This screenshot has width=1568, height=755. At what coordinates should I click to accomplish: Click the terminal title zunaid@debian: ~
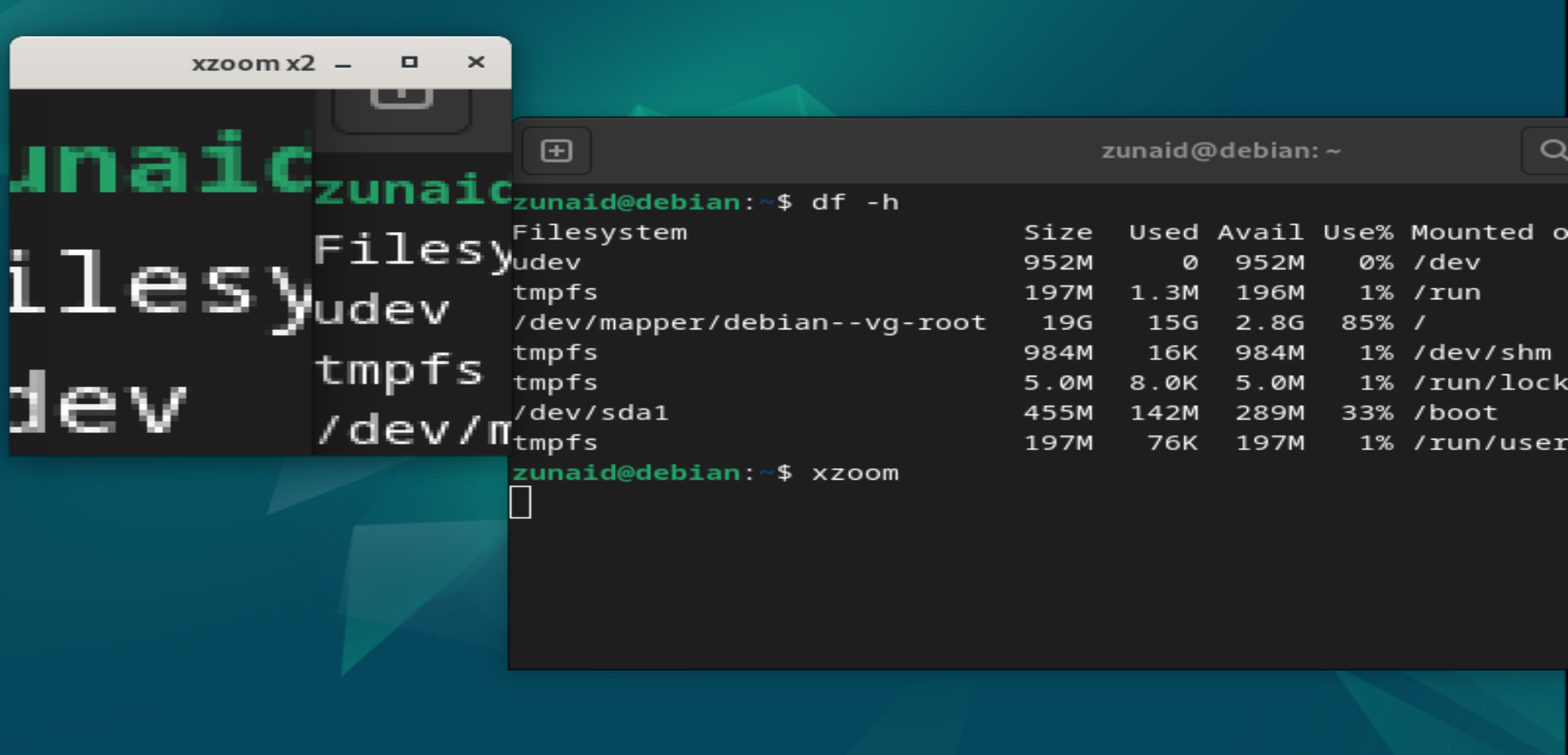(1221, 151)
